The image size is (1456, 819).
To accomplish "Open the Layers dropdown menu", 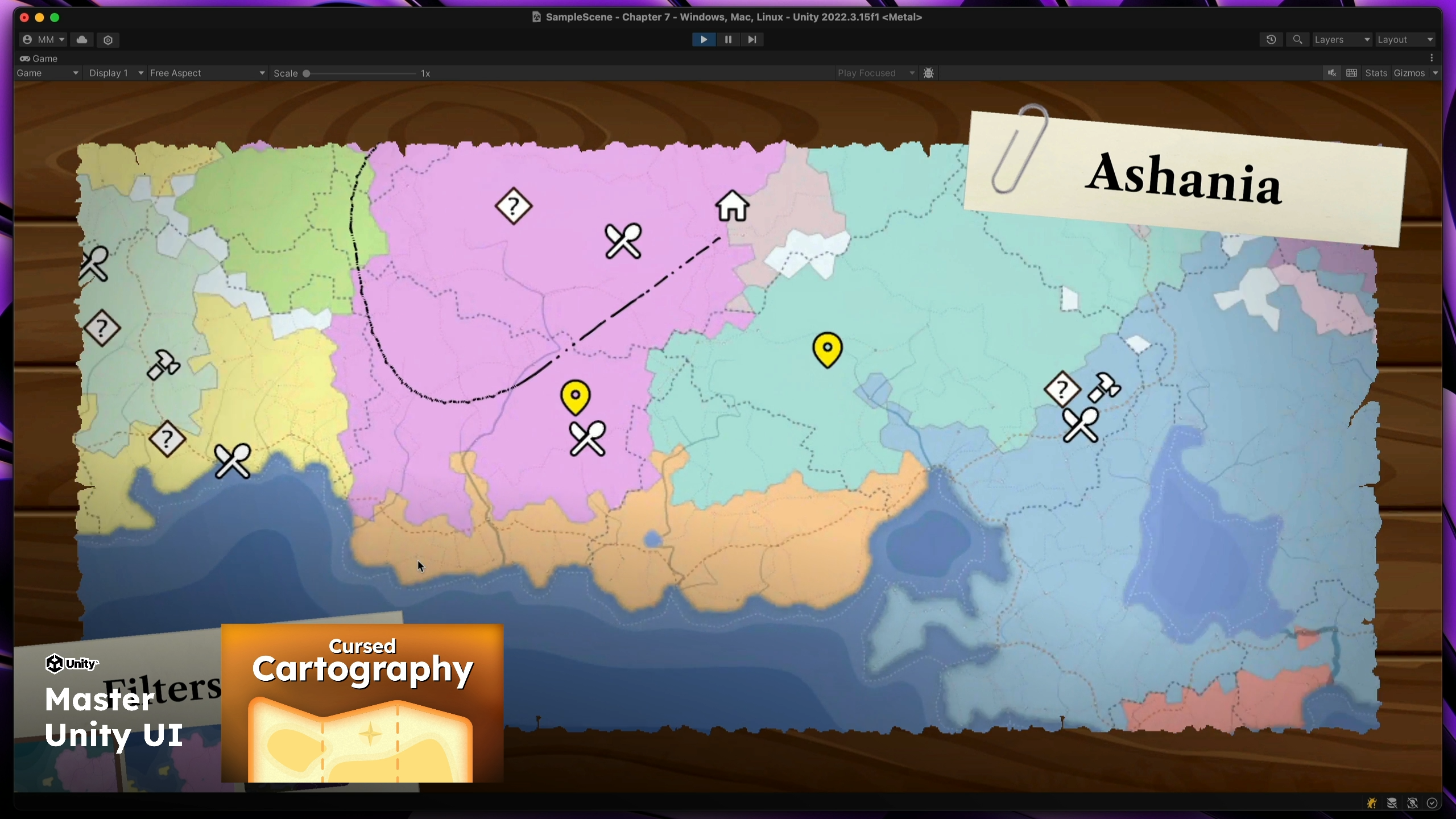I will click(x=1340, y=39).
